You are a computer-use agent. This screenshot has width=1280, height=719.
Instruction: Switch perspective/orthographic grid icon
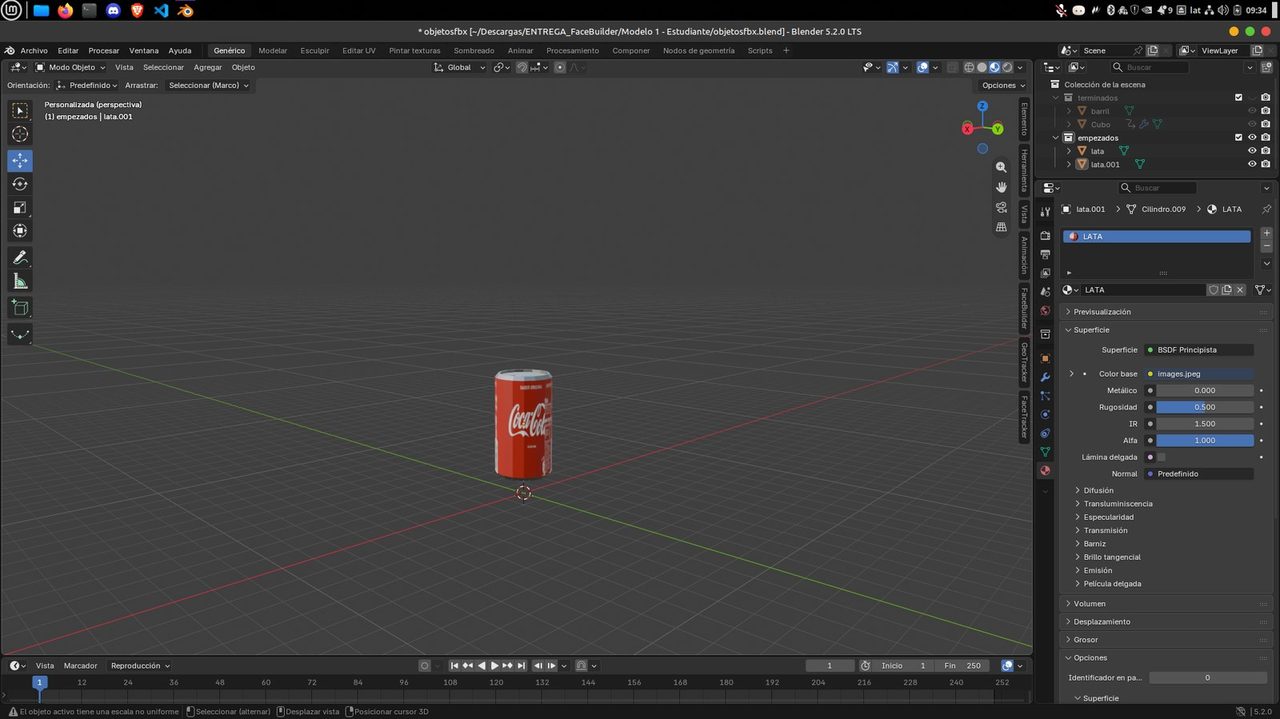pos(1001,227)
